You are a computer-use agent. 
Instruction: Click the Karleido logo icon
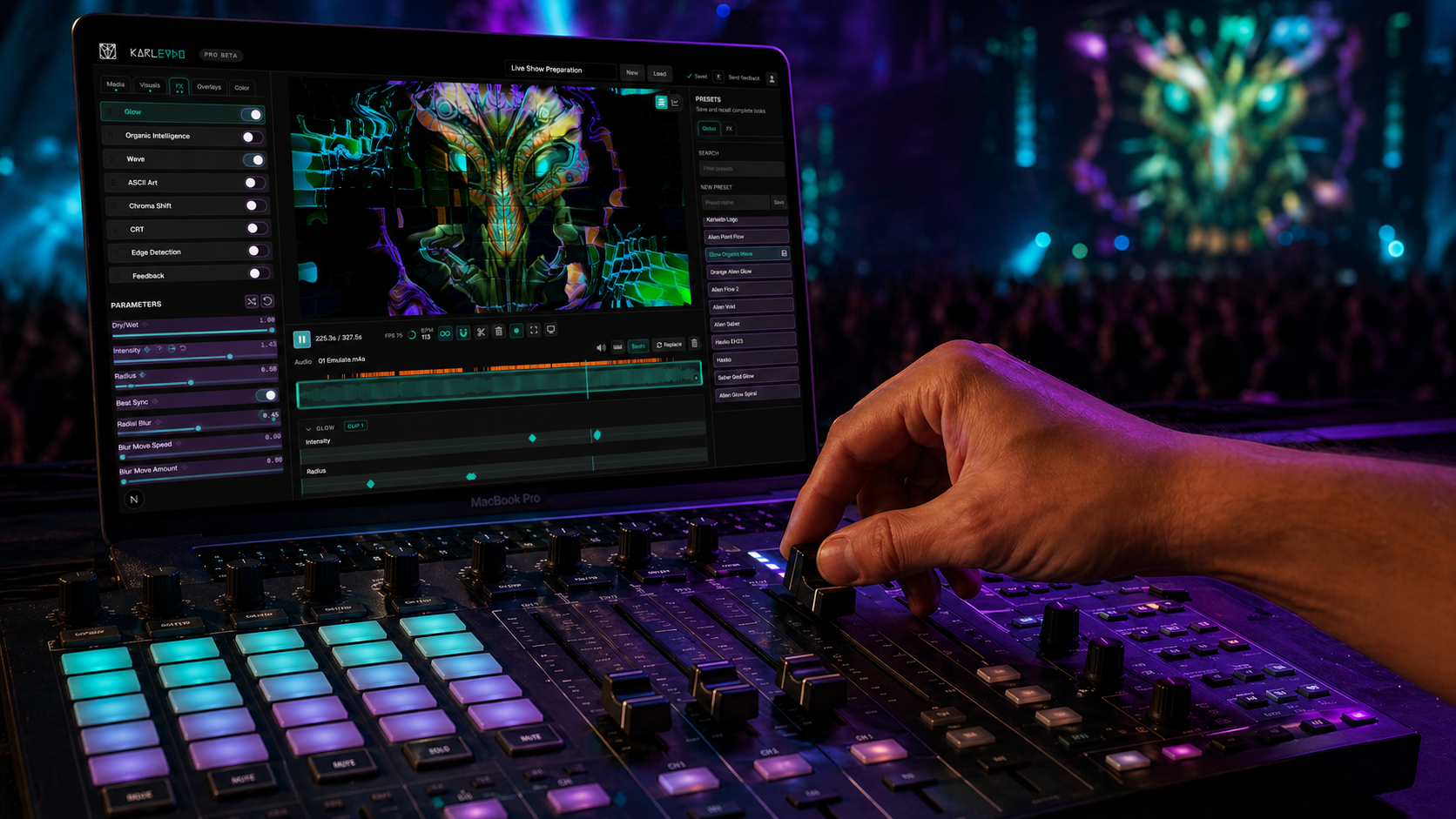coord(108,51)
